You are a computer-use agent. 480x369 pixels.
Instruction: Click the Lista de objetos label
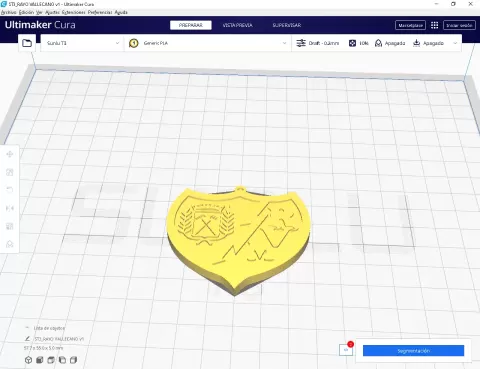49,328
